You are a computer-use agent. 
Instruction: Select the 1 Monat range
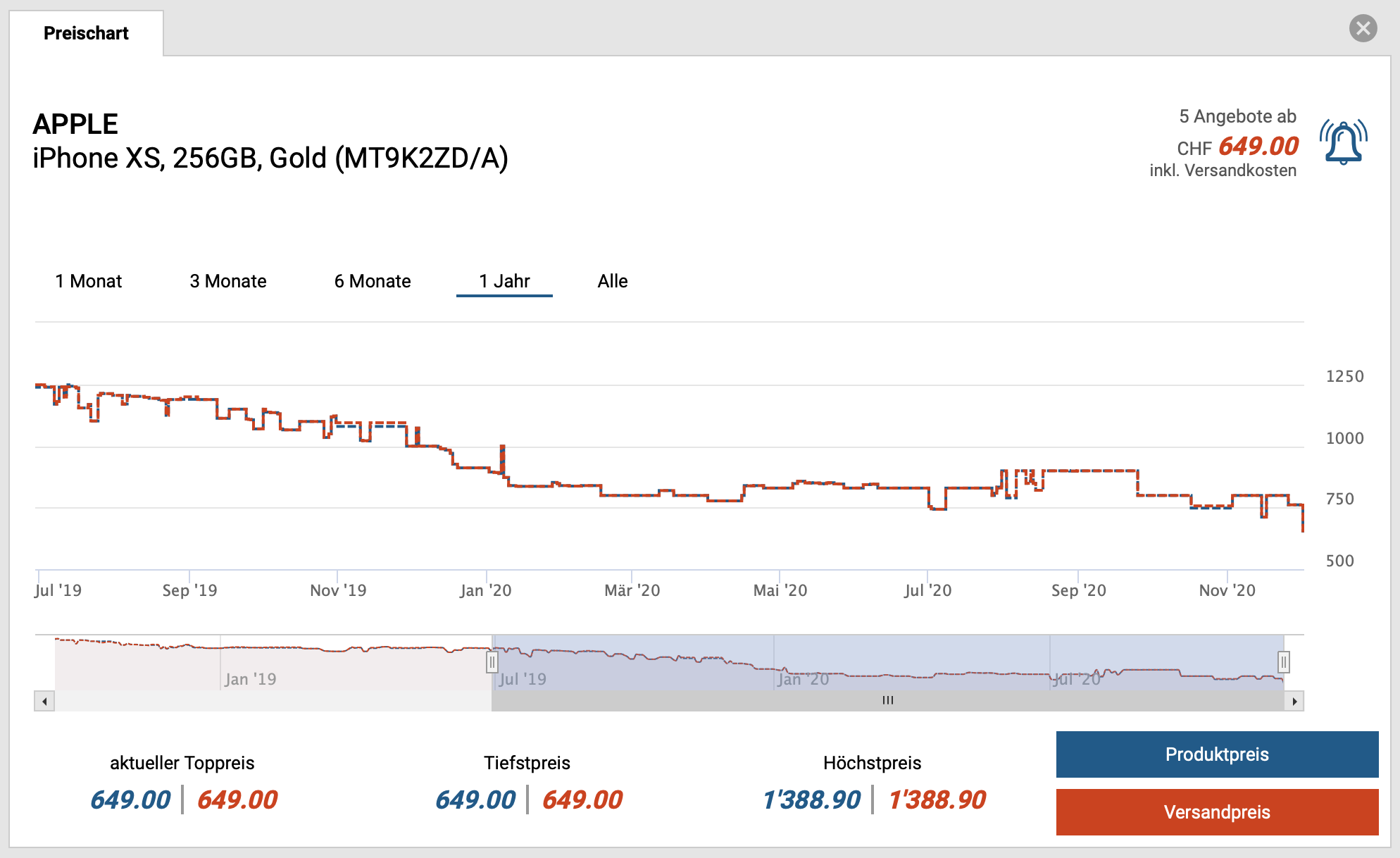89,281
